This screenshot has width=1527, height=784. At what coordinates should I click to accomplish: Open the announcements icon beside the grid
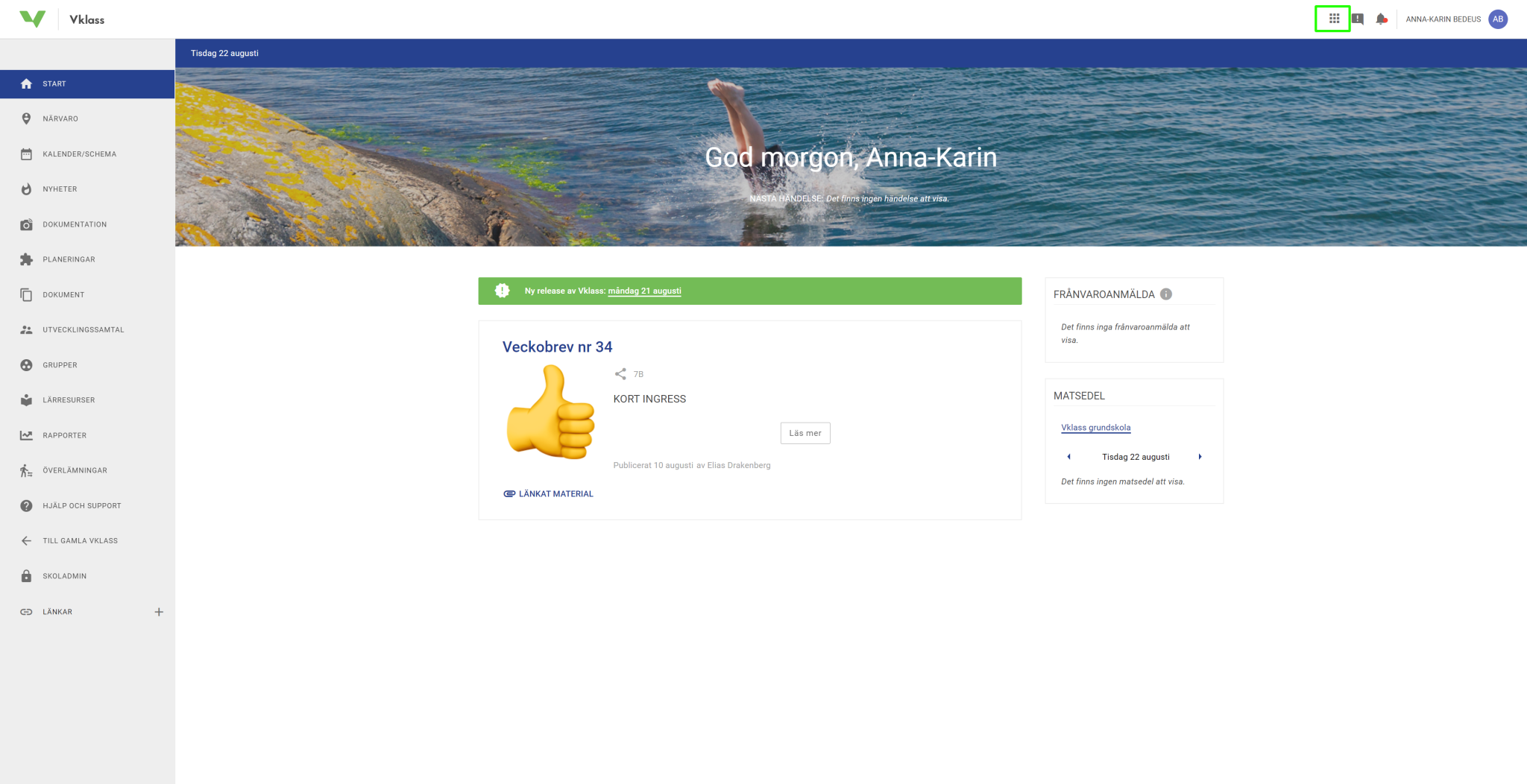click(x=1358, y=19)
